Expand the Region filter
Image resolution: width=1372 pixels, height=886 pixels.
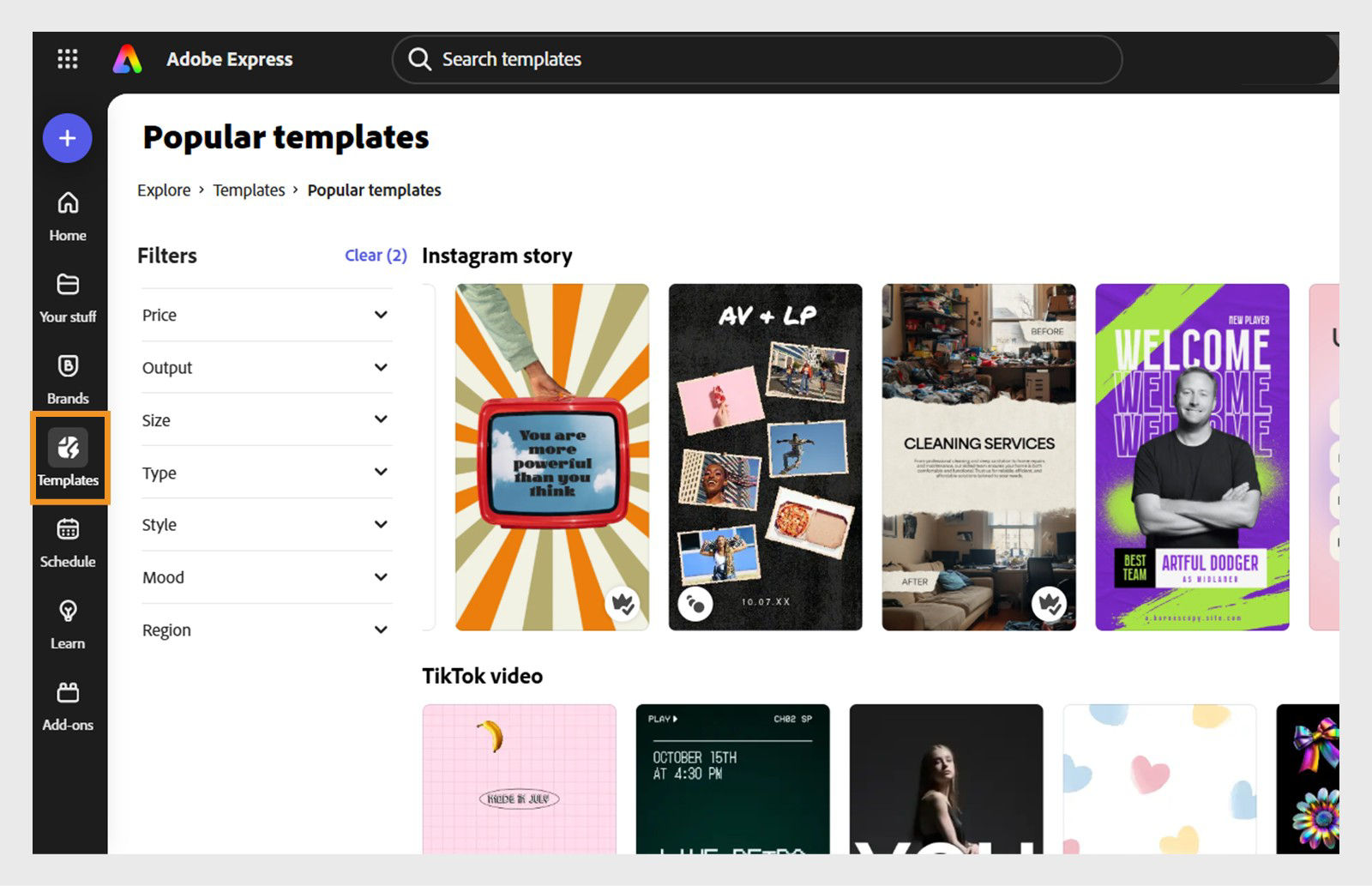click(266, 630)
